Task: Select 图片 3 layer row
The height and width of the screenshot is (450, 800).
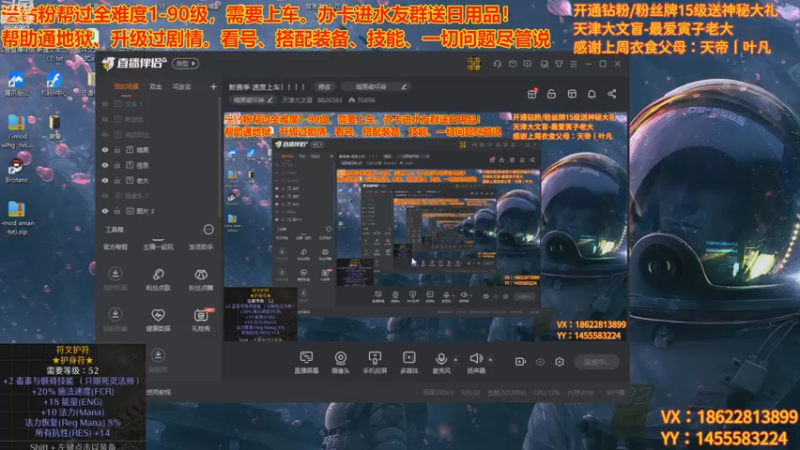Action: pos(159,211)
